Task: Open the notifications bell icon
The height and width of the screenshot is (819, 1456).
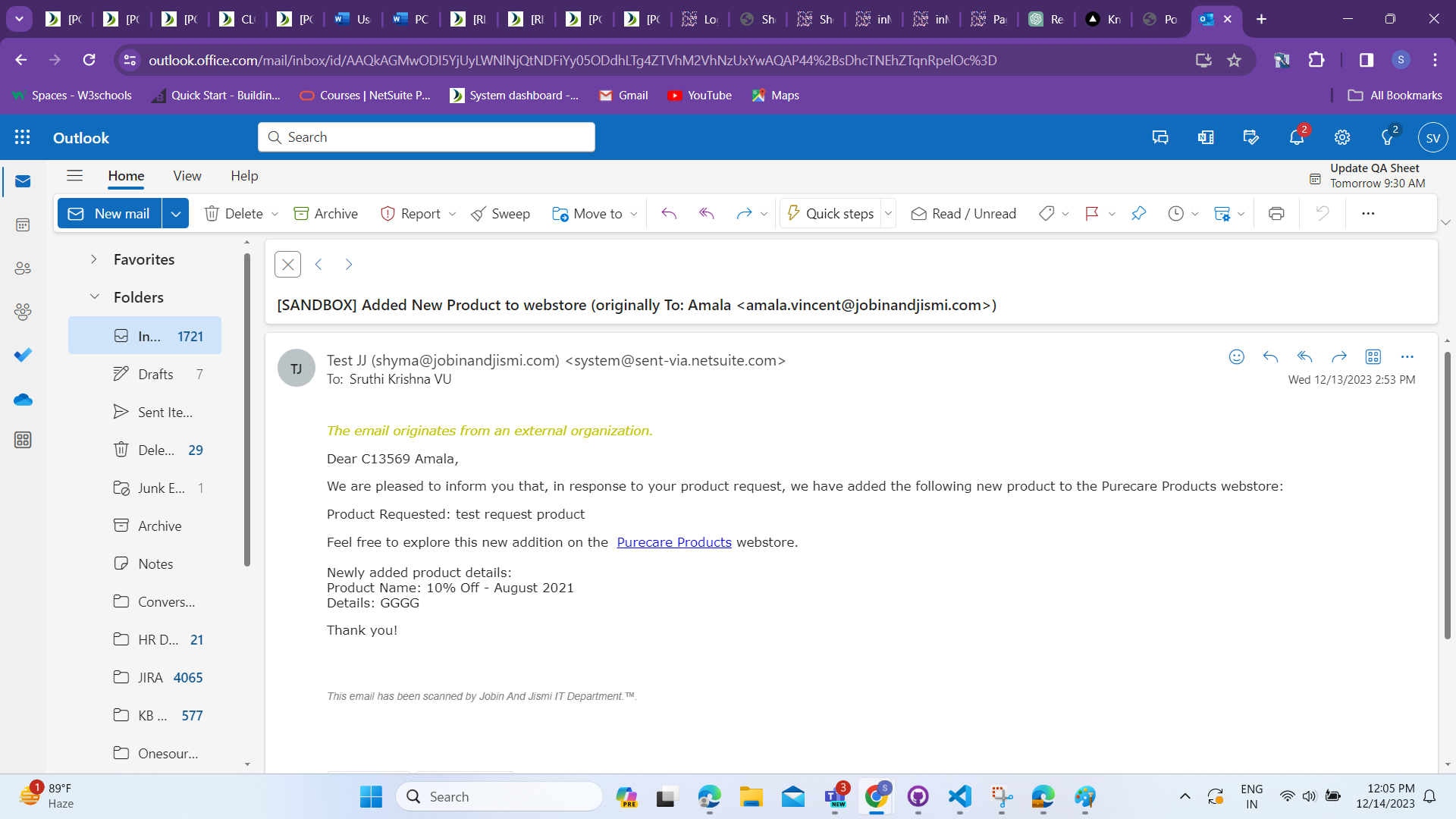Action: (x=1297, y=137)
